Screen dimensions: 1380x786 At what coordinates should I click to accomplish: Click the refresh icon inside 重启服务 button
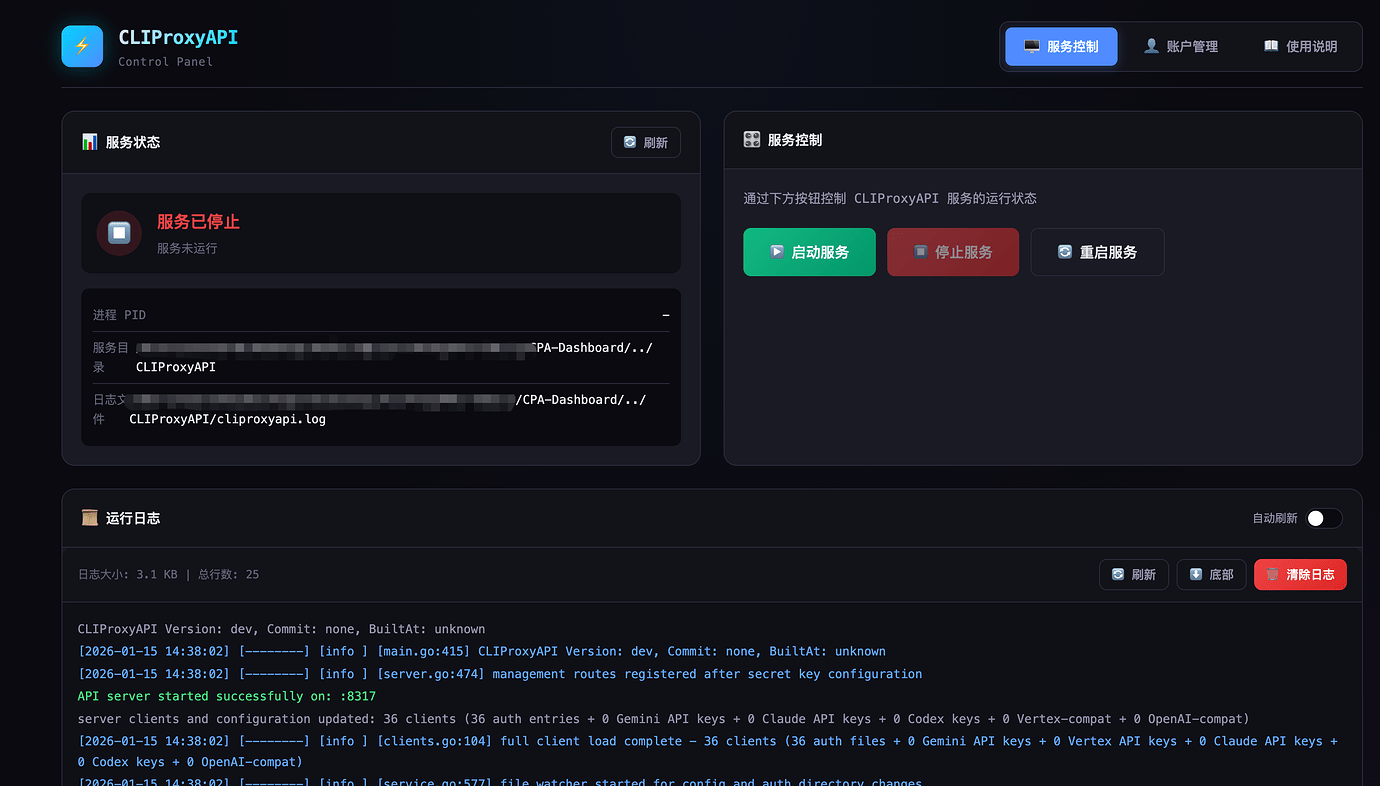pos(1065,252)
